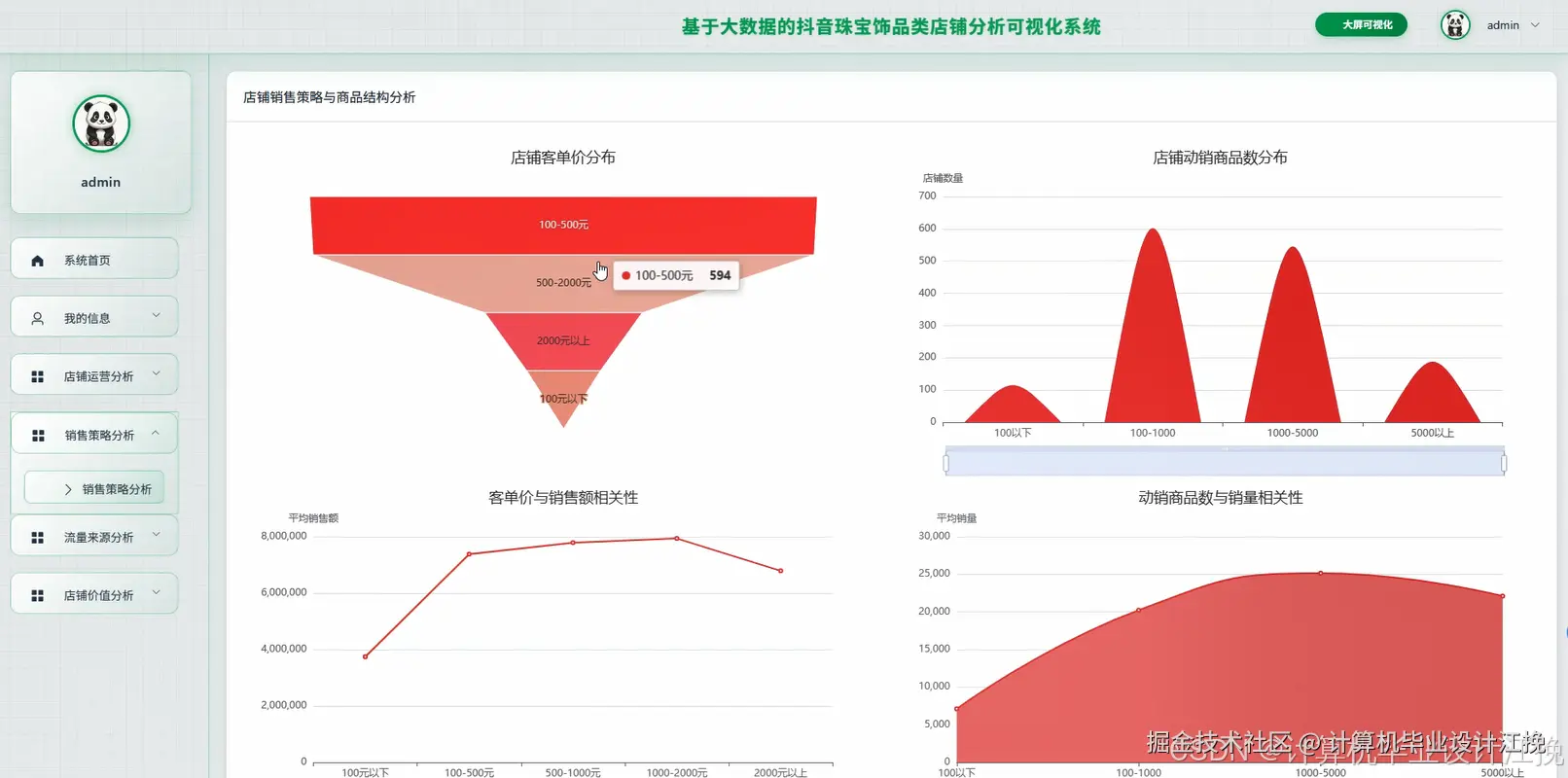
Task: Click the system title text in the header
Action: tap(891, 26)
